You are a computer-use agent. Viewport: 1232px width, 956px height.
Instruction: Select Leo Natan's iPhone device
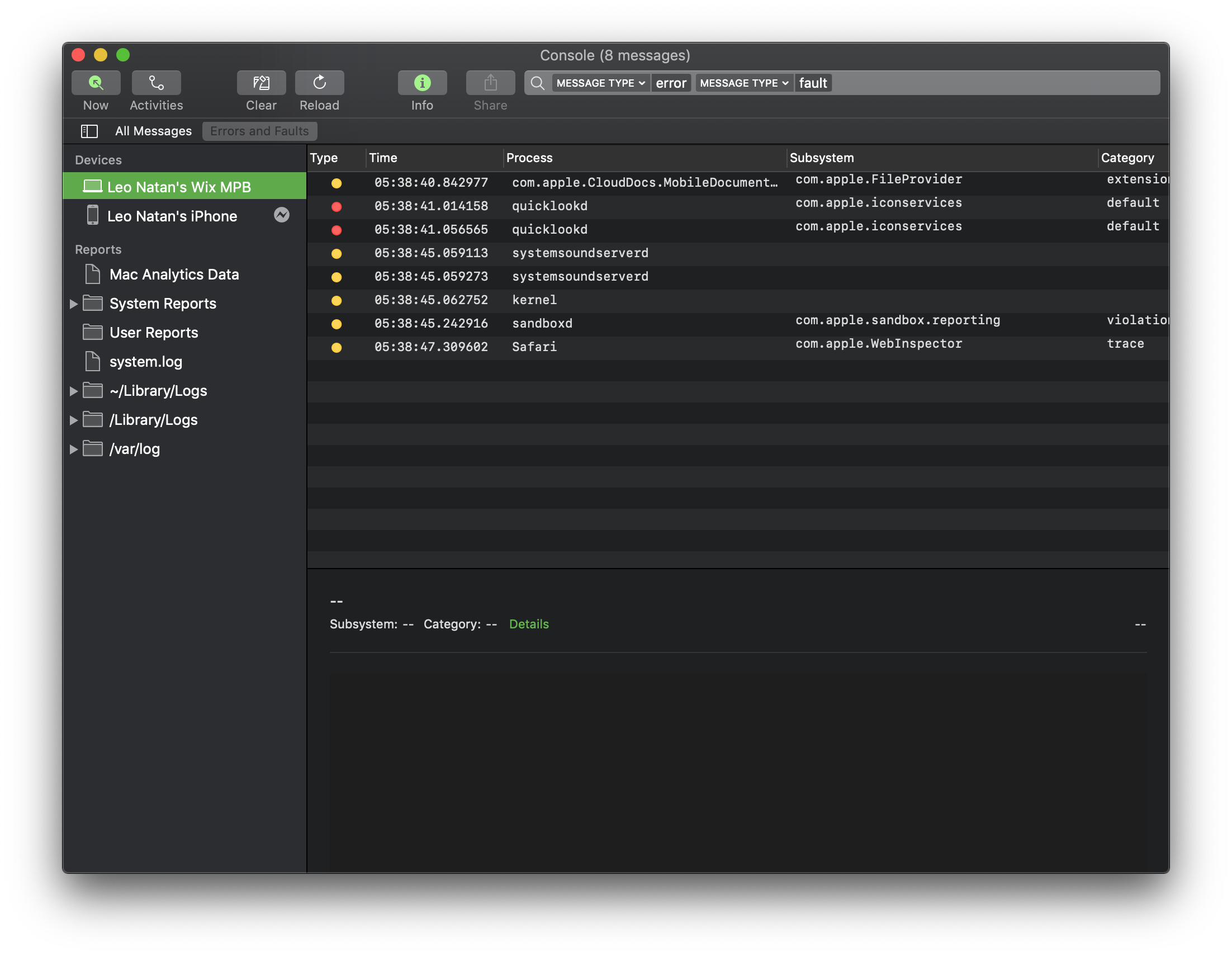point(172,216)
